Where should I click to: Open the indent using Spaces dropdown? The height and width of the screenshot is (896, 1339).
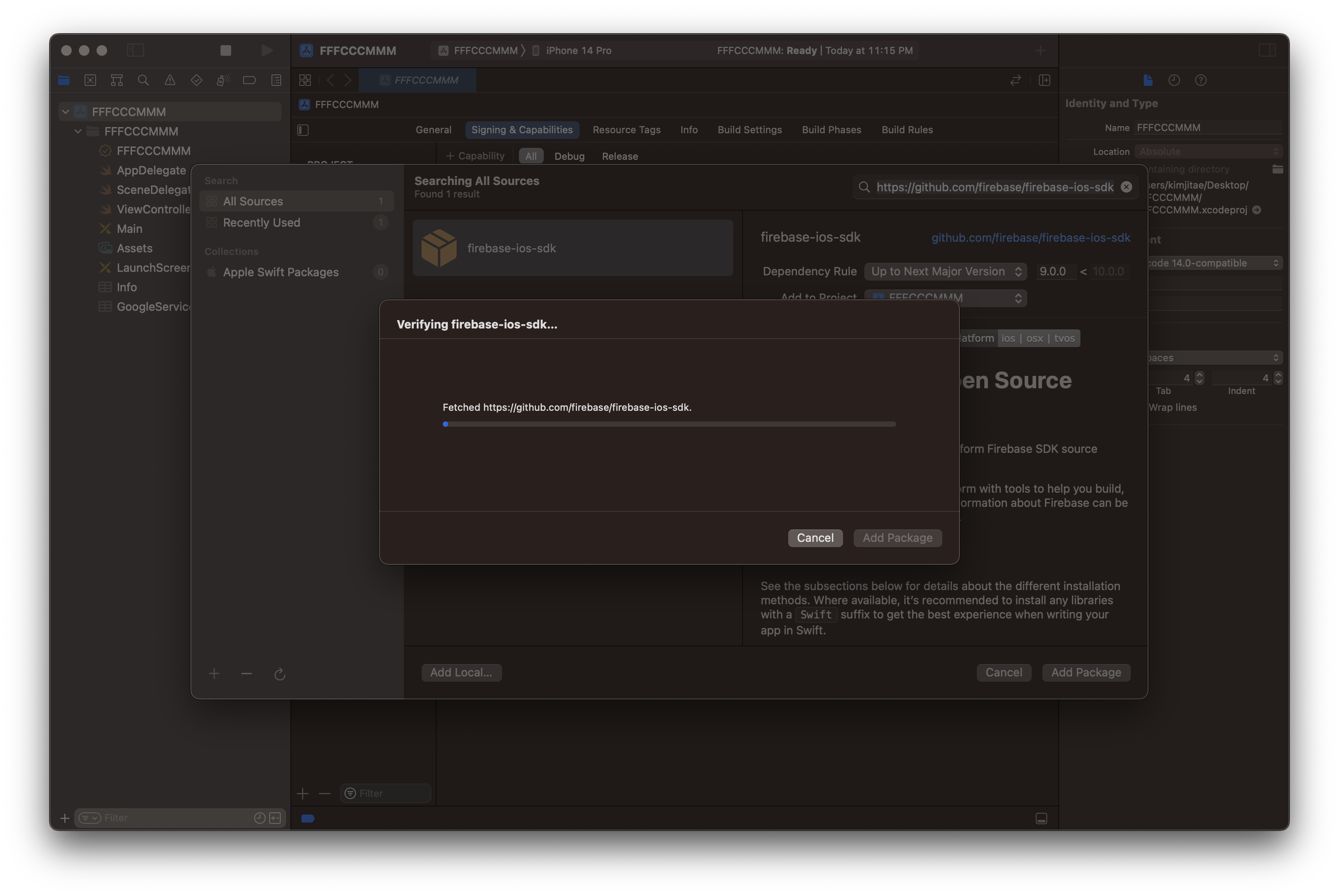pyautogui.click(x=1215, y=358)
